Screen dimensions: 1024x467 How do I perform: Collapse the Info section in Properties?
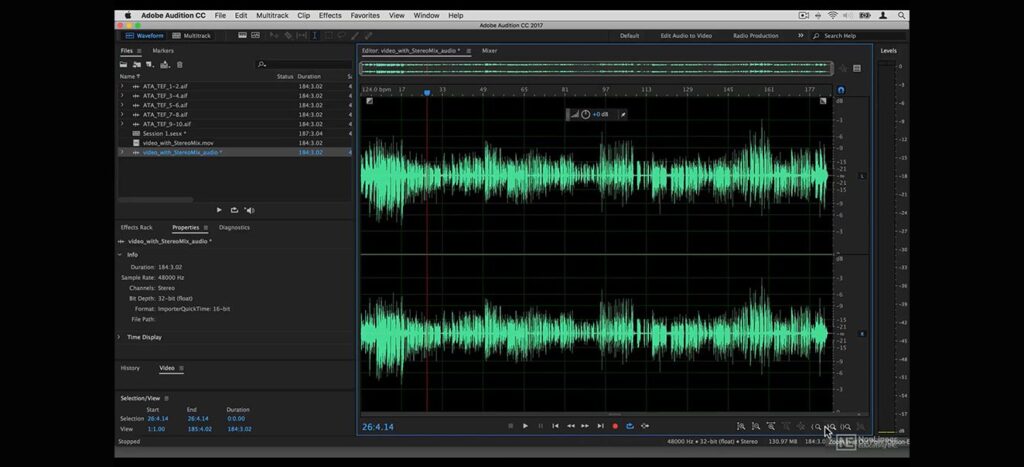(120, 255)
